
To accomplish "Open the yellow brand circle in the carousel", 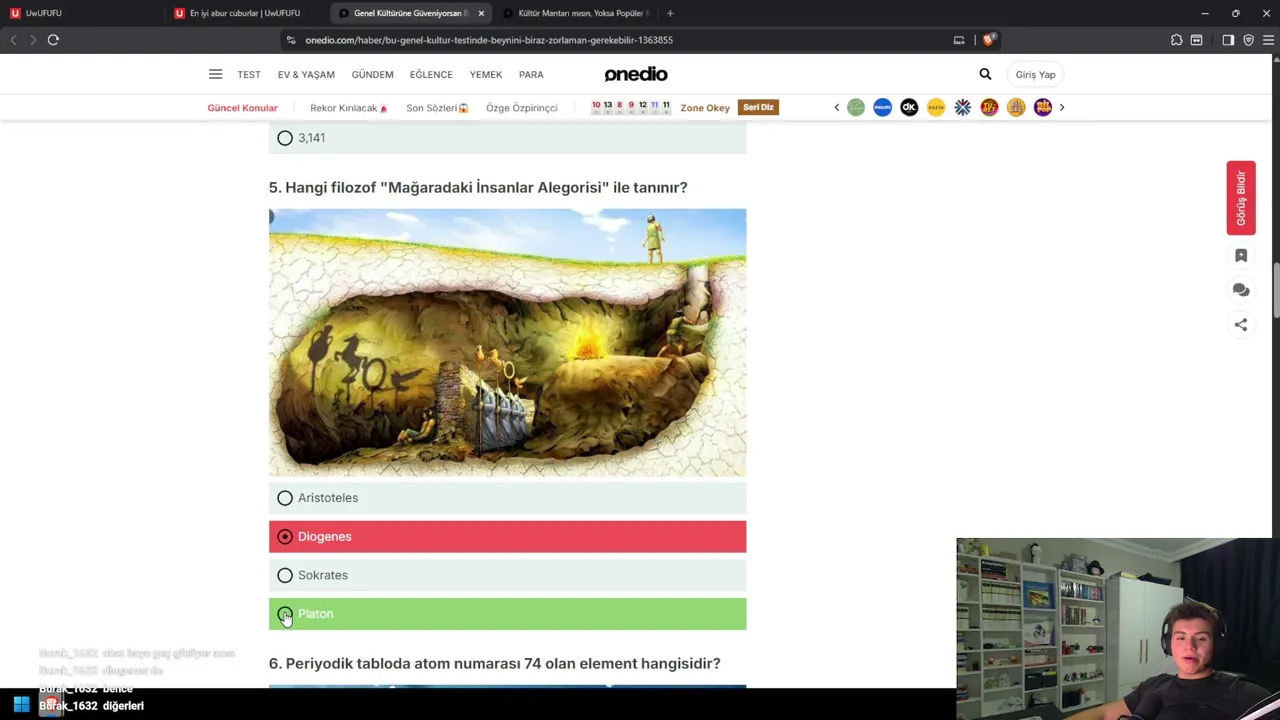I will pyautogui.click(x=936, y=107).
